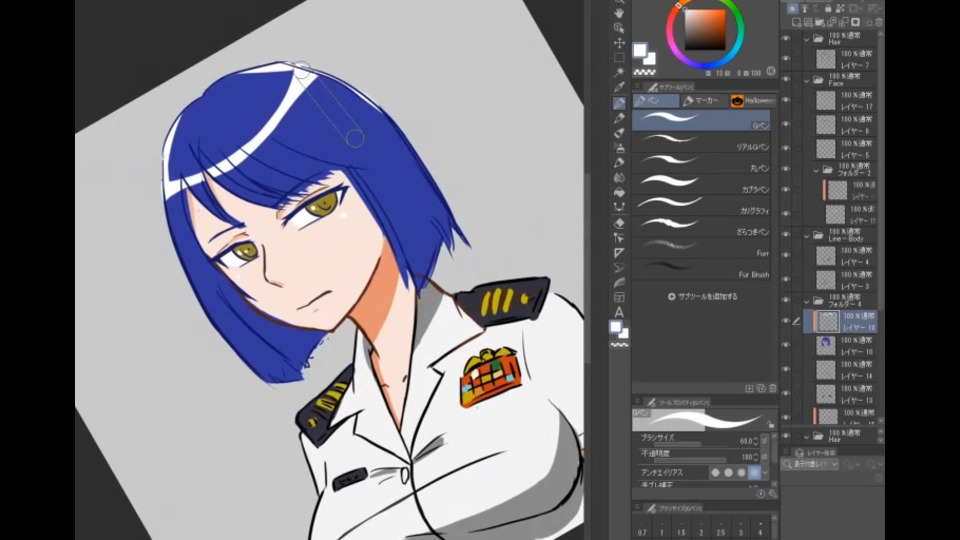The width and height of the screenshot is (960, 540).
Task: Select the Pencil tool
Action: pos(619,118)
